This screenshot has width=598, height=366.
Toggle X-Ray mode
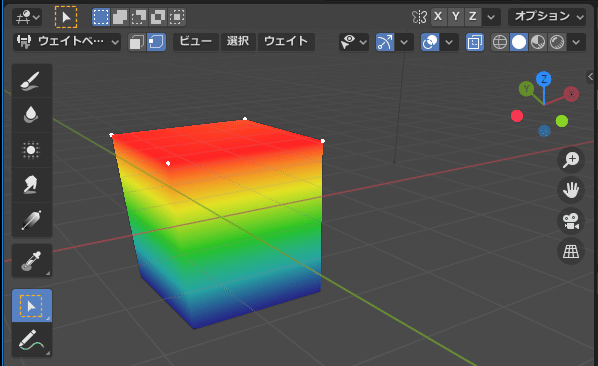coord(475,42)
